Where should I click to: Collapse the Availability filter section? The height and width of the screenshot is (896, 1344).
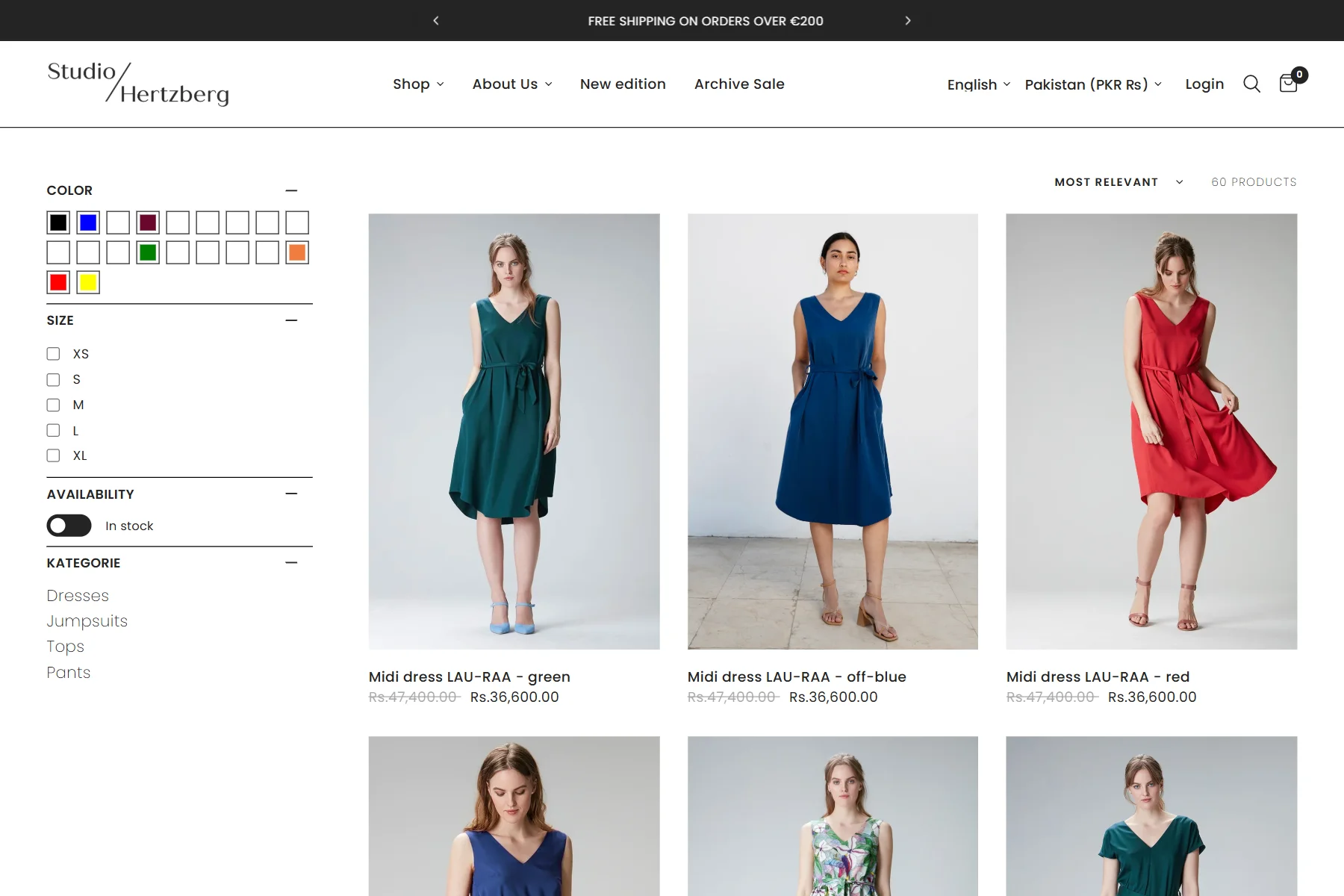click(x=291, y=494)
